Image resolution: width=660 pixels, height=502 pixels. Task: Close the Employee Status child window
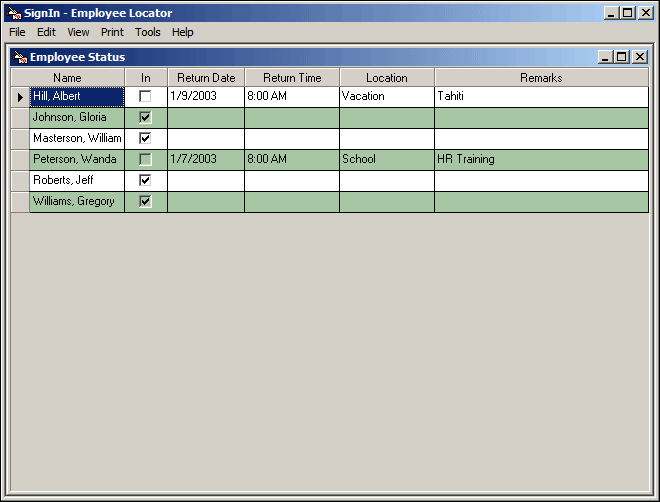pos(640,57)
